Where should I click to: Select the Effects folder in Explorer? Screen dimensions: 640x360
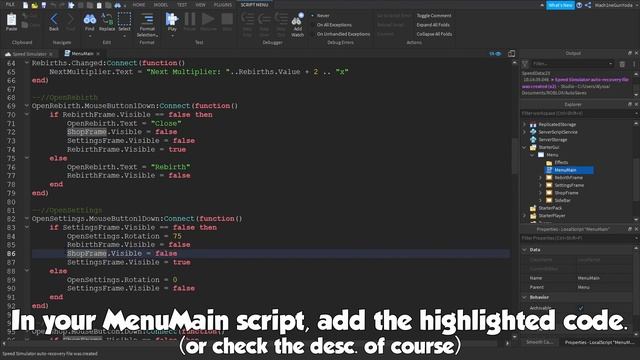pos(561,162)
